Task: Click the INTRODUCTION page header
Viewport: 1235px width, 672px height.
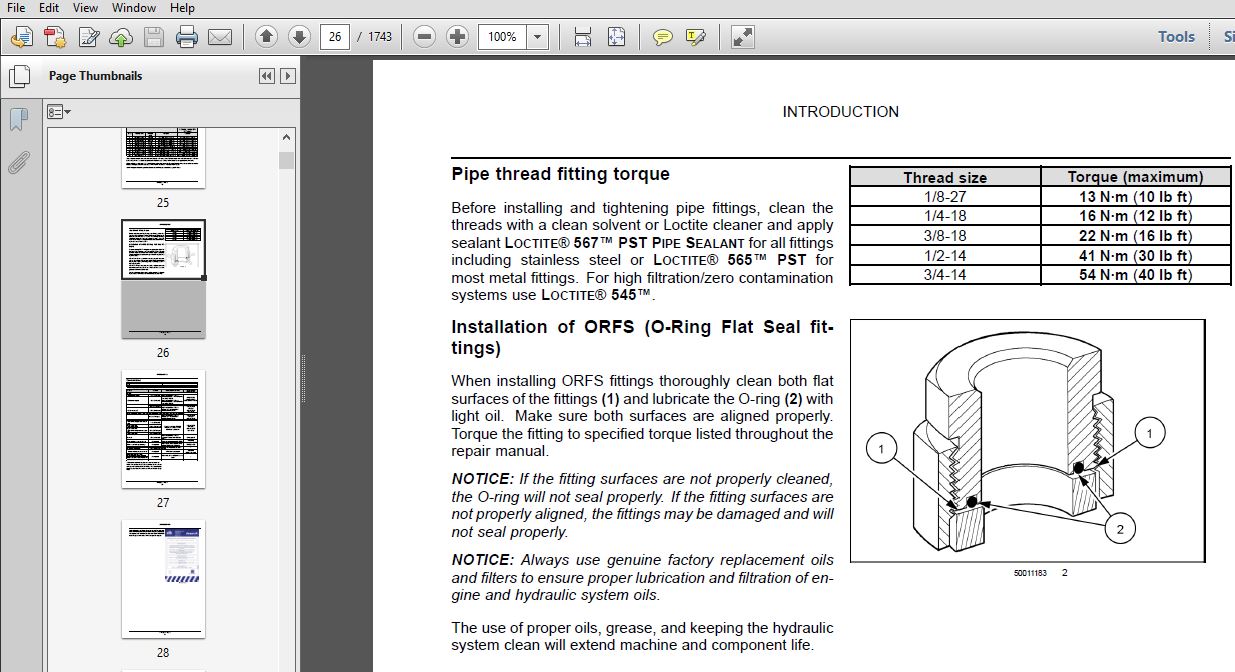Action: [x=840, y=112]
